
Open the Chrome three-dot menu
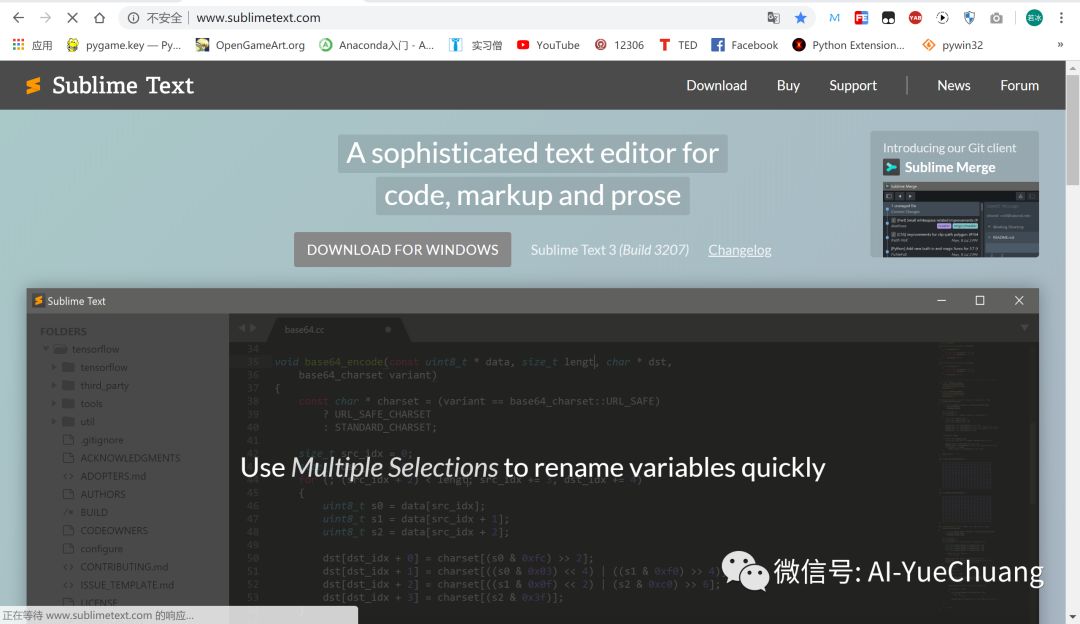pos(1061,18)
